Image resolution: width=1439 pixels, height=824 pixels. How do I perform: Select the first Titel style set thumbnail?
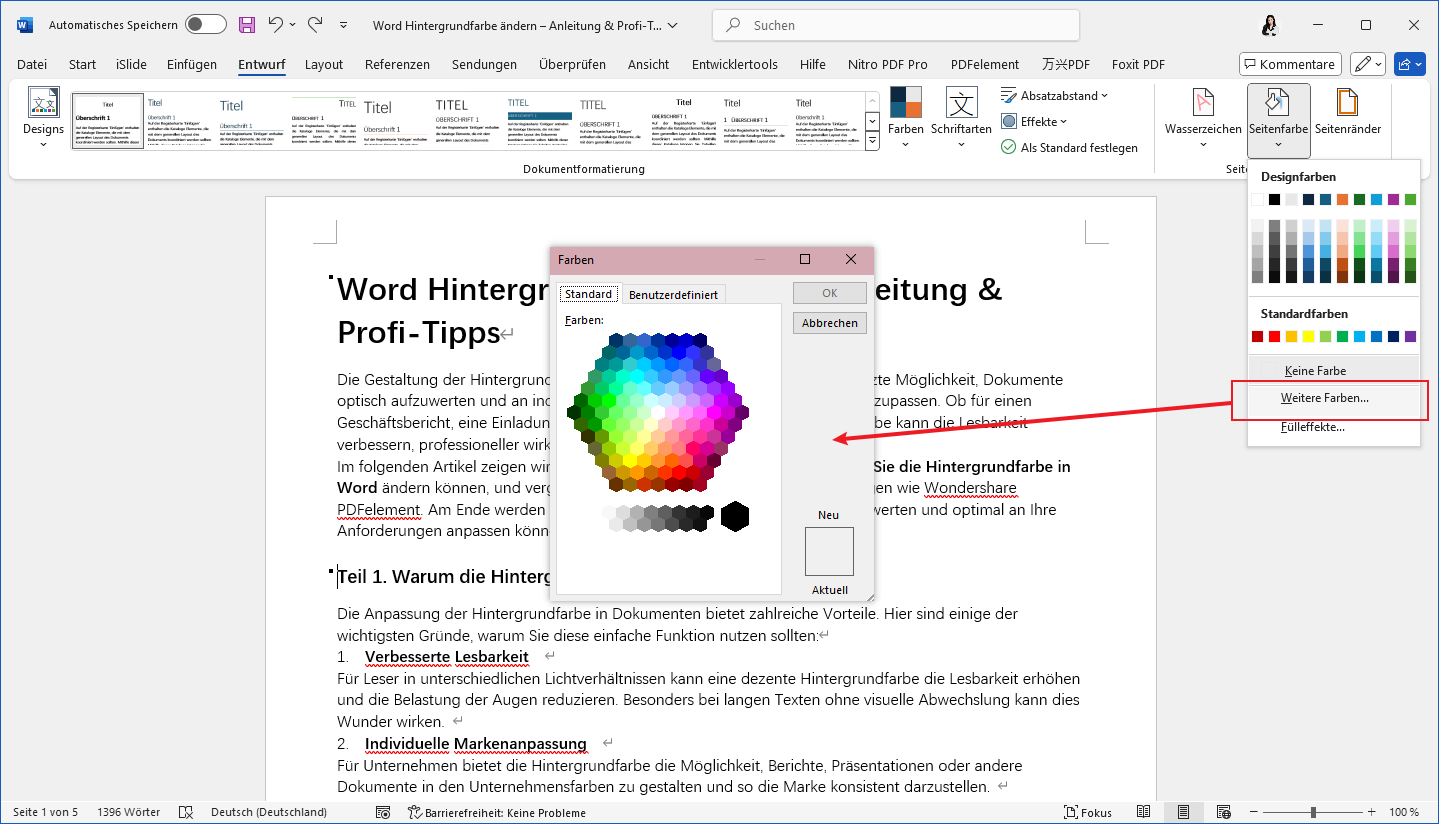click(107, 120)
